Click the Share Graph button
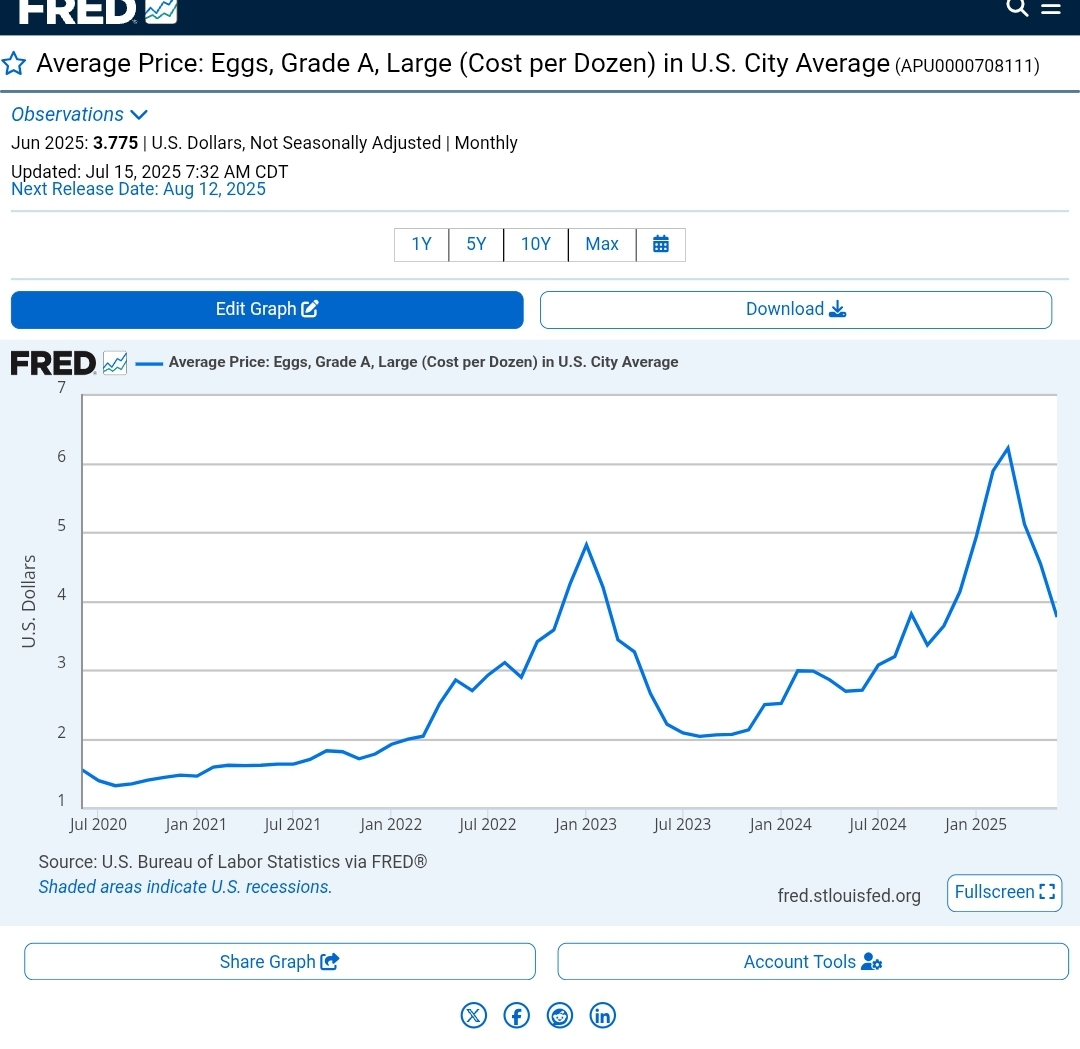The image size is (1080, 1049). coord(280,962)
